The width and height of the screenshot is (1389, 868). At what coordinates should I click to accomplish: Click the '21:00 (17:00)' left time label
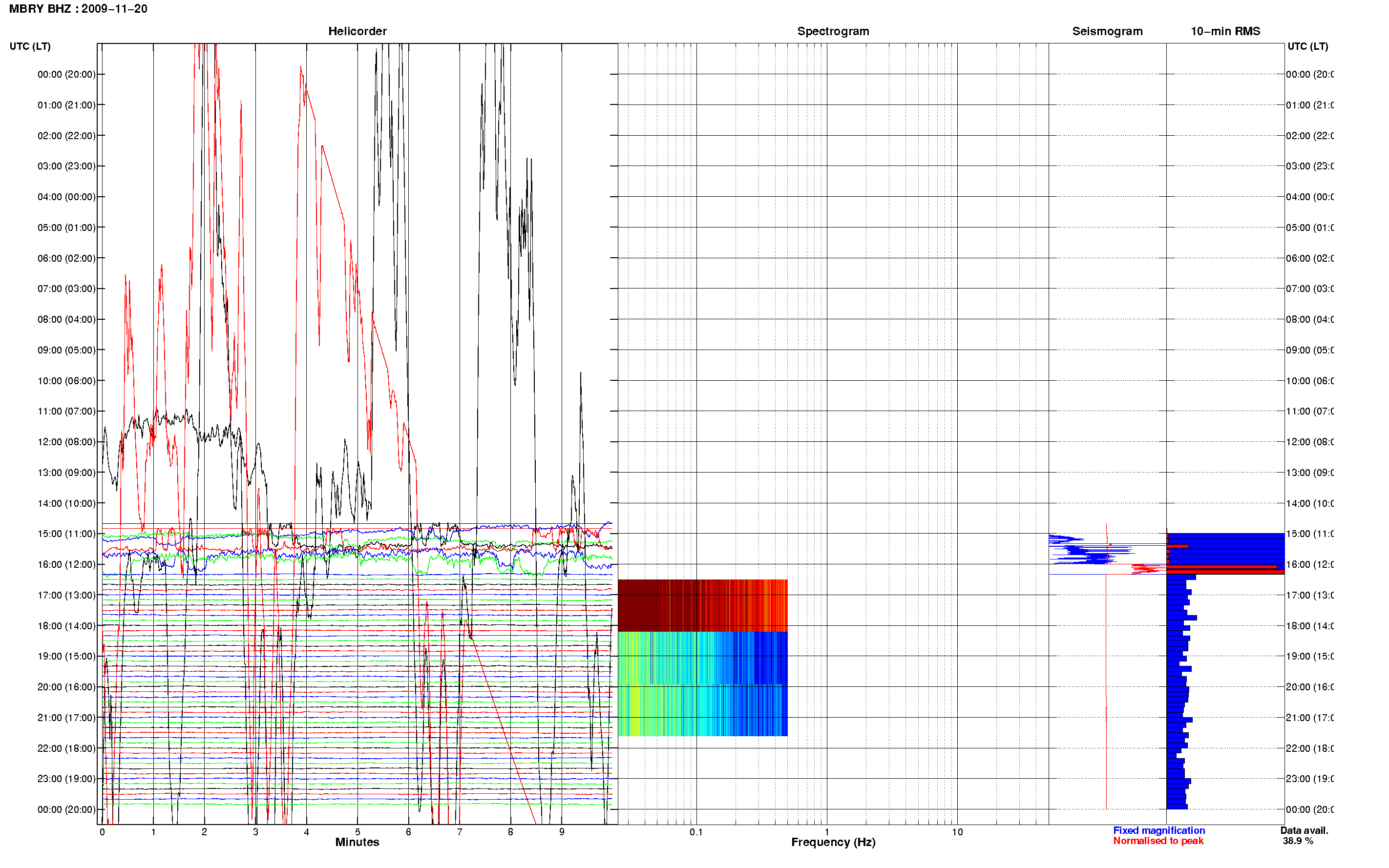pos(66,718)
